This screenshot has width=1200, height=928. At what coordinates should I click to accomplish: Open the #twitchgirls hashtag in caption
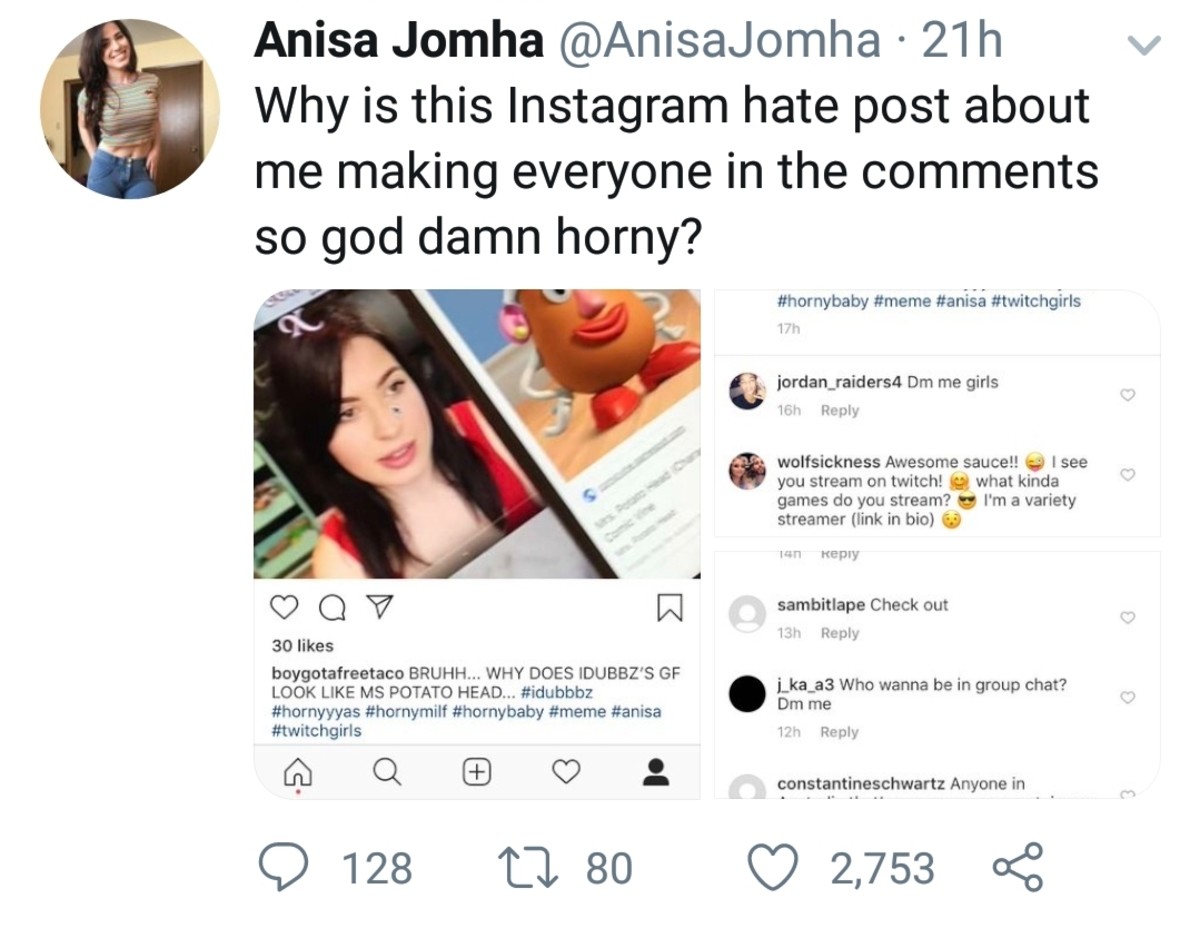coord(317,730)
